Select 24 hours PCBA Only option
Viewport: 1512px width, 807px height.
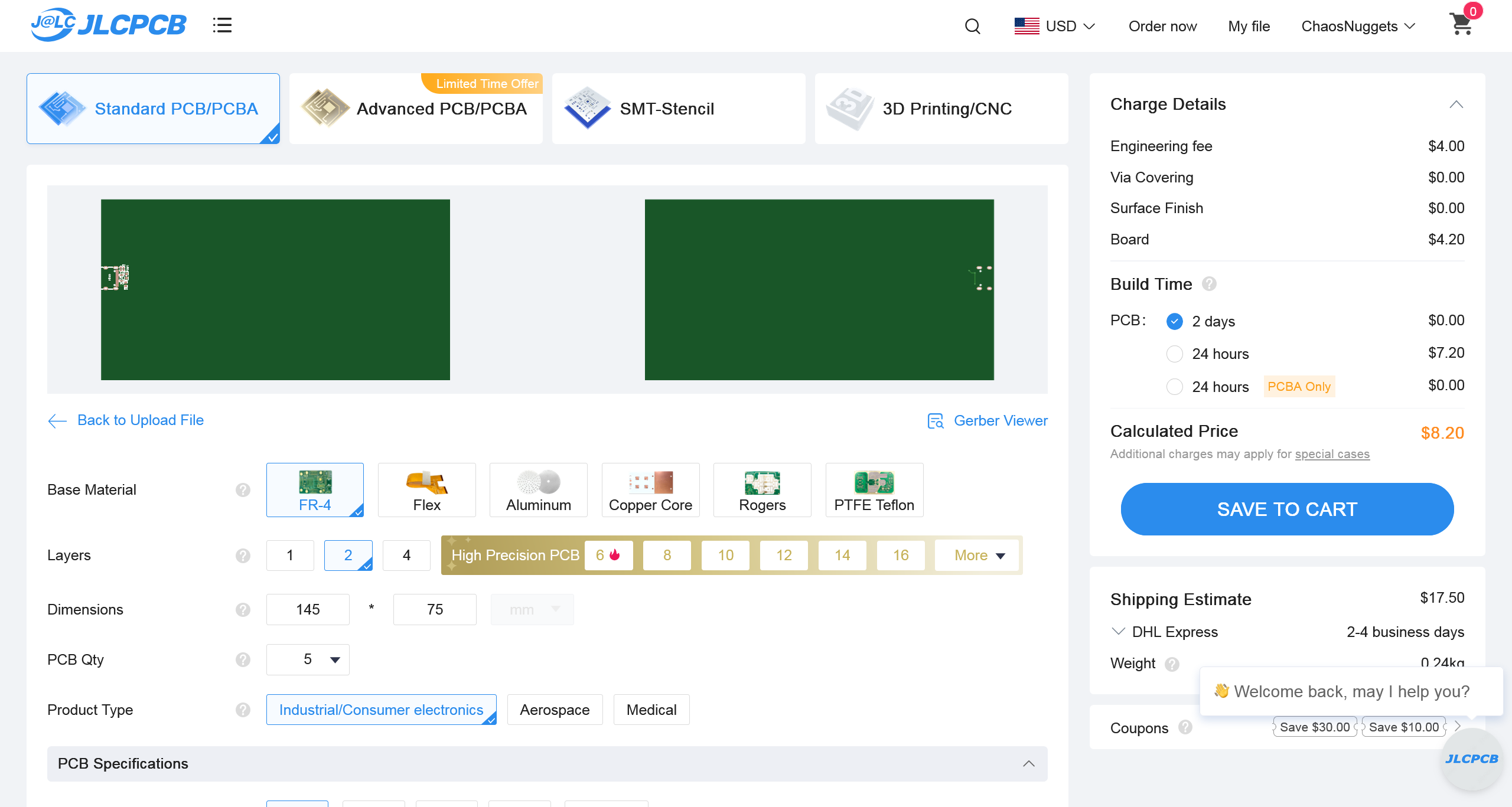(1175, 387)
